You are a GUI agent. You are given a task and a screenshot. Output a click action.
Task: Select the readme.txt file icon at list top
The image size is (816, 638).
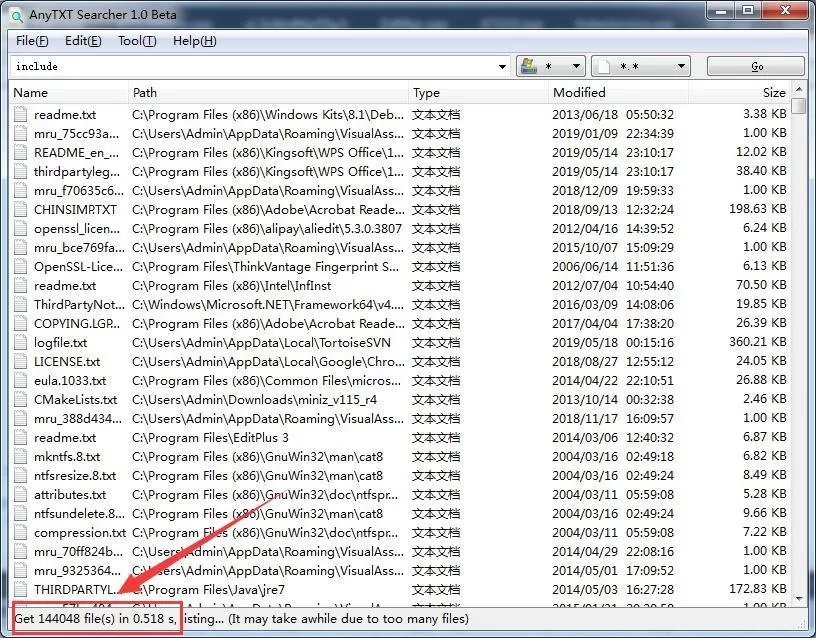click(22, 114)
